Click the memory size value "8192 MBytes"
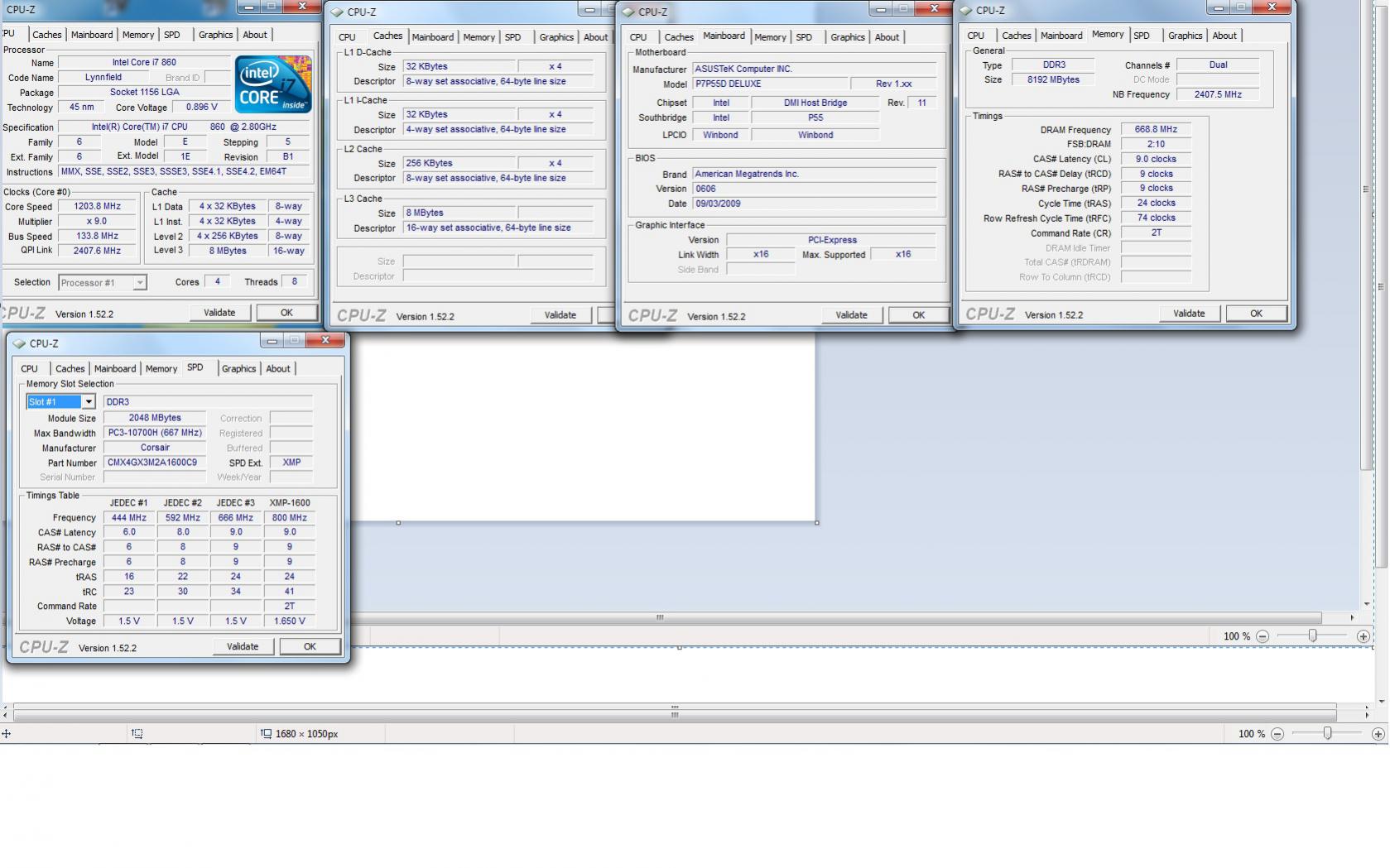Viewport: 1390px width, 868px height. pyautogui.click(x=1053, y=79)
